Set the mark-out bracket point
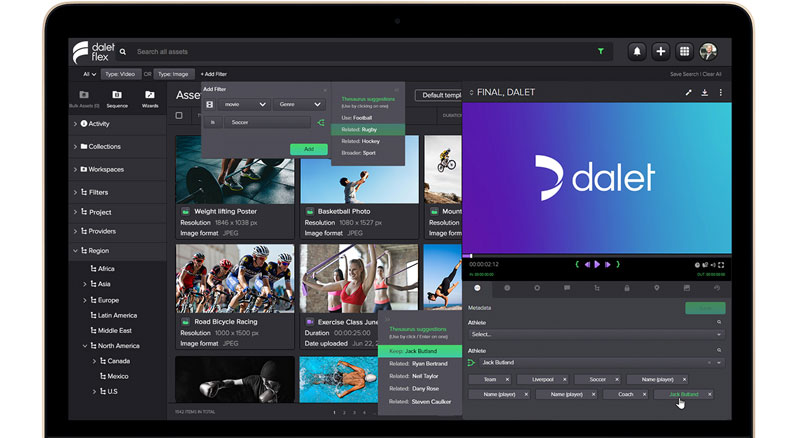Screen dimensions: 800x438 [x=617, y=264]
